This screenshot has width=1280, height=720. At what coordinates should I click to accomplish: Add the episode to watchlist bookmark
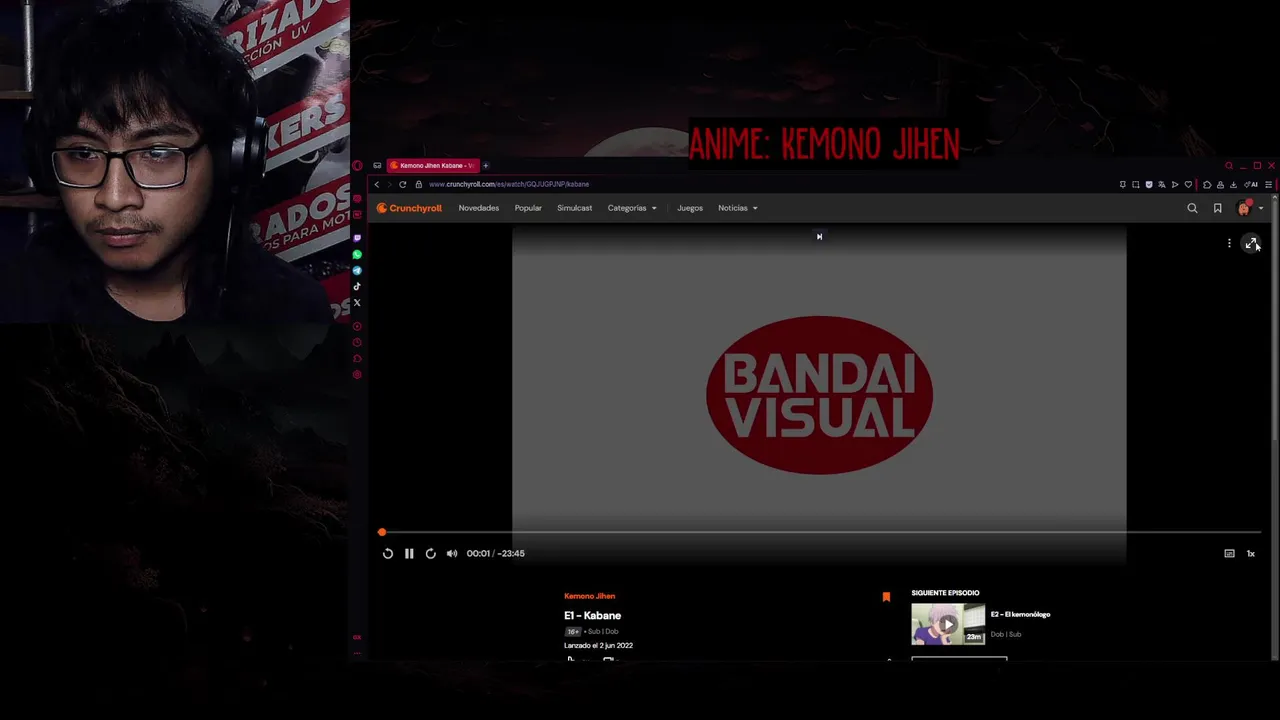coord(886,597)
